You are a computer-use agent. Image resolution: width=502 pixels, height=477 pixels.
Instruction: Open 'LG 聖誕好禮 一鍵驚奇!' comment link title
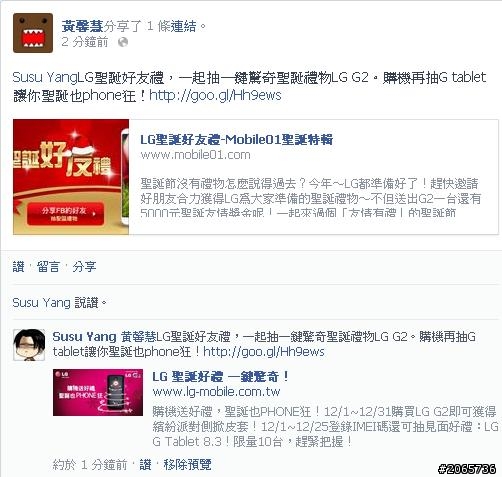(221, 377)
